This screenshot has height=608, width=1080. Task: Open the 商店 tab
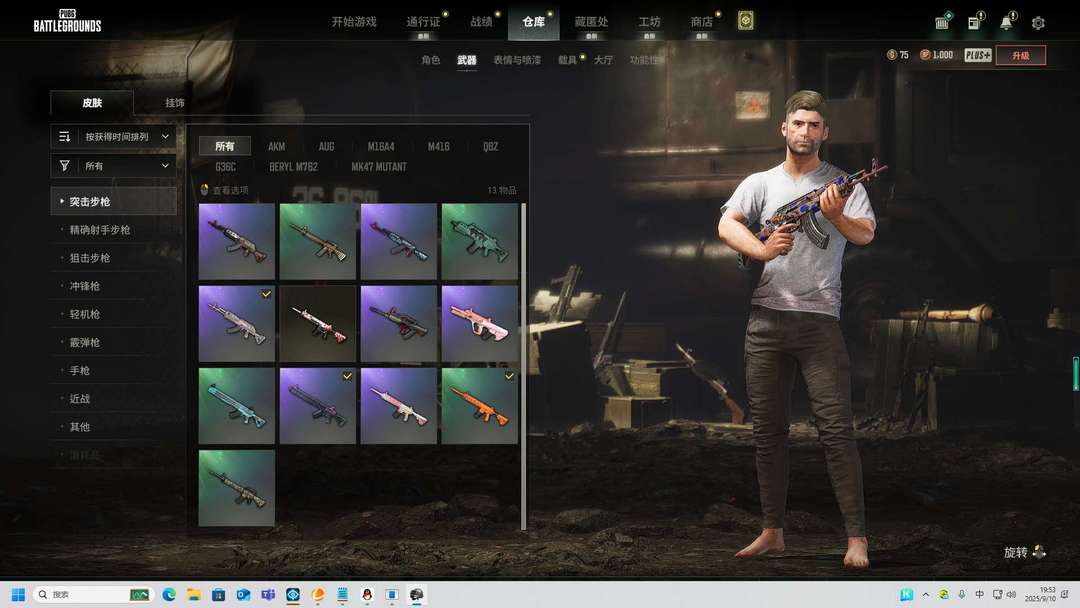(701, 21)
